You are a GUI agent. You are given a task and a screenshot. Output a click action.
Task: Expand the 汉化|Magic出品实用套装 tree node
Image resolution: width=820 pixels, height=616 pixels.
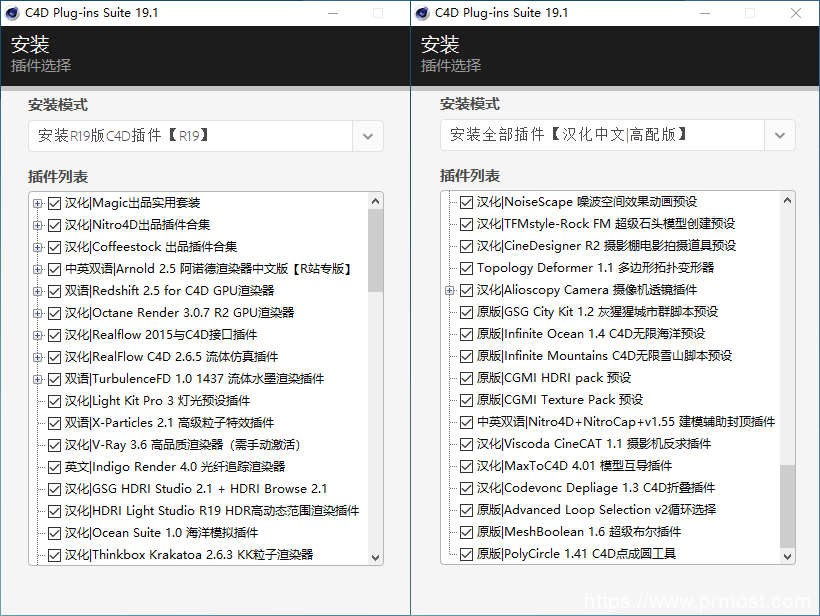click(x=38, y=203)
